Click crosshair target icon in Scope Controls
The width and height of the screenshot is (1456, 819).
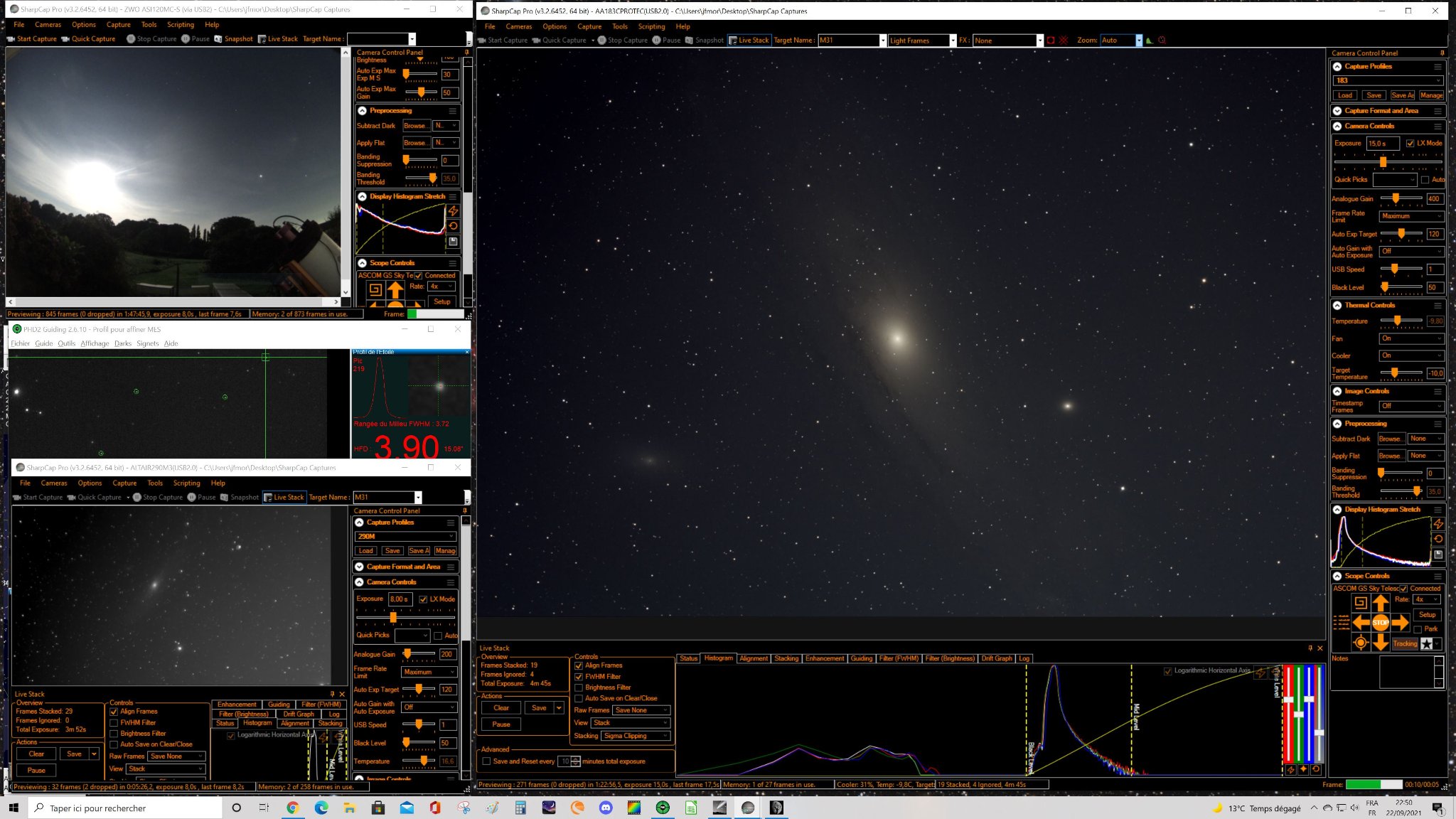click(x=1360, y=643)
